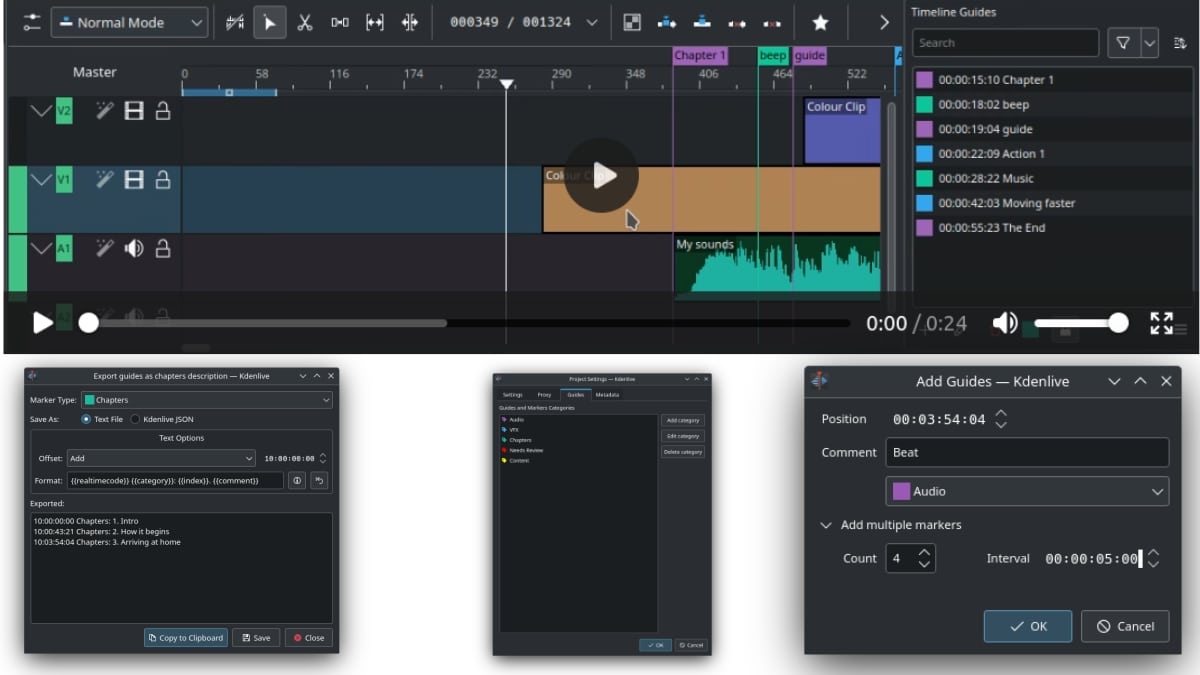Open the filter funnel in Timeline Guides

(x=1123, y=43)
